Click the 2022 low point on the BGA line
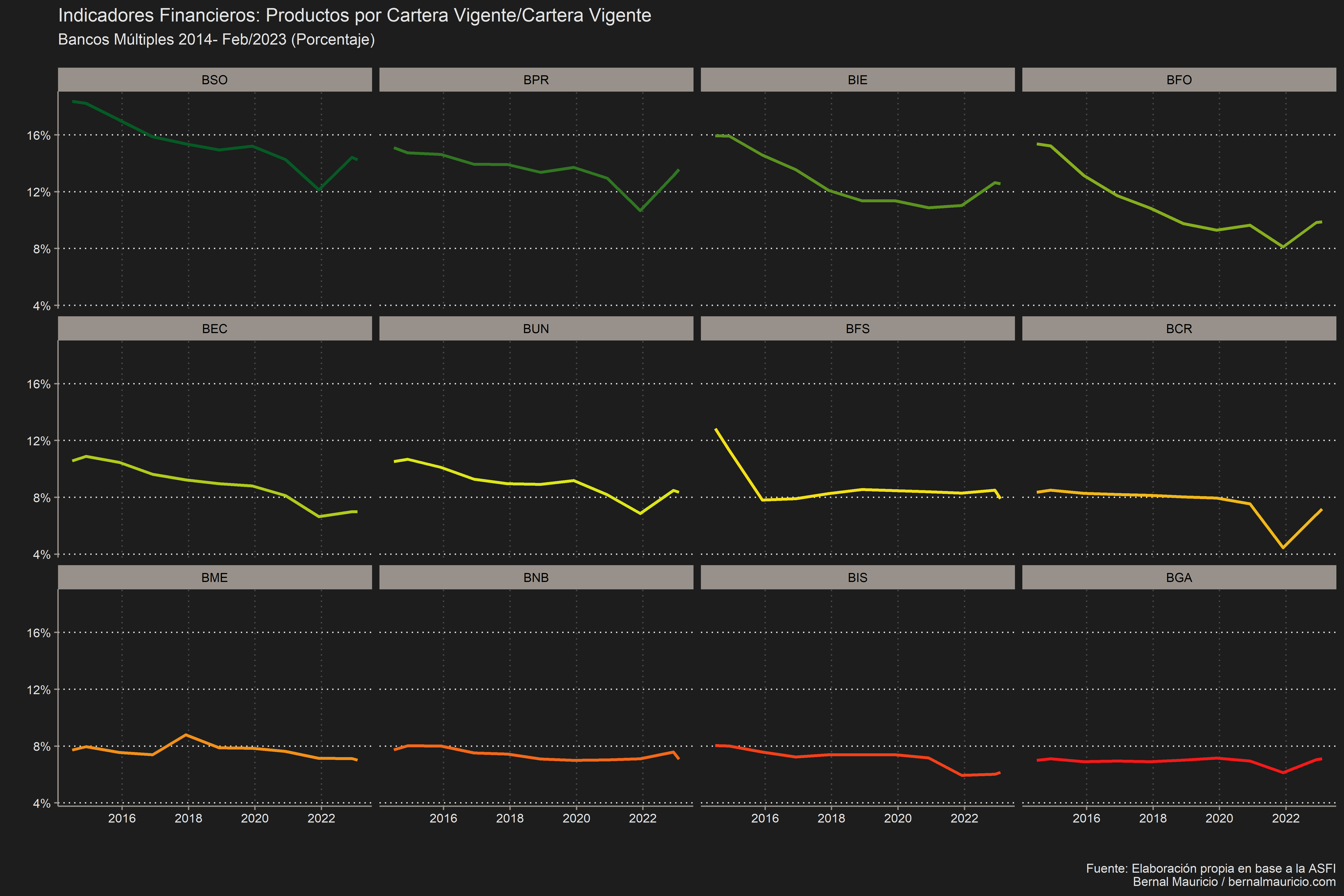This screenshot has width=1344, height=896. (x=1284, y=773)
